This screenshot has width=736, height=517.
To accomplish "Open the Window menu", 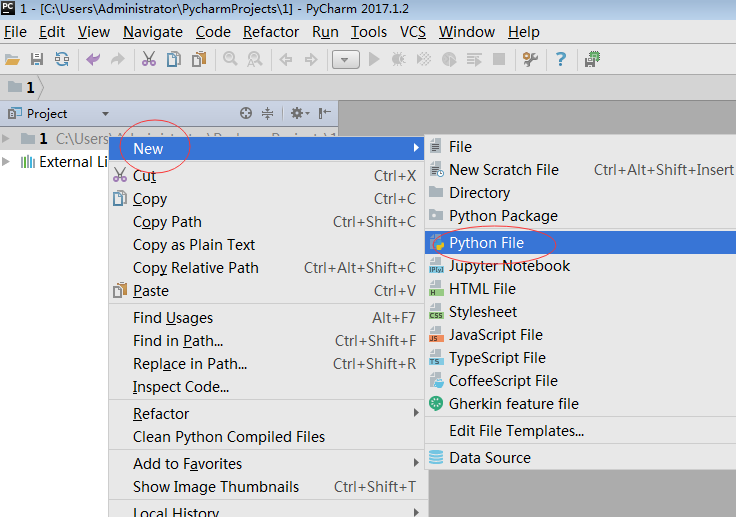I will point(467,32).
